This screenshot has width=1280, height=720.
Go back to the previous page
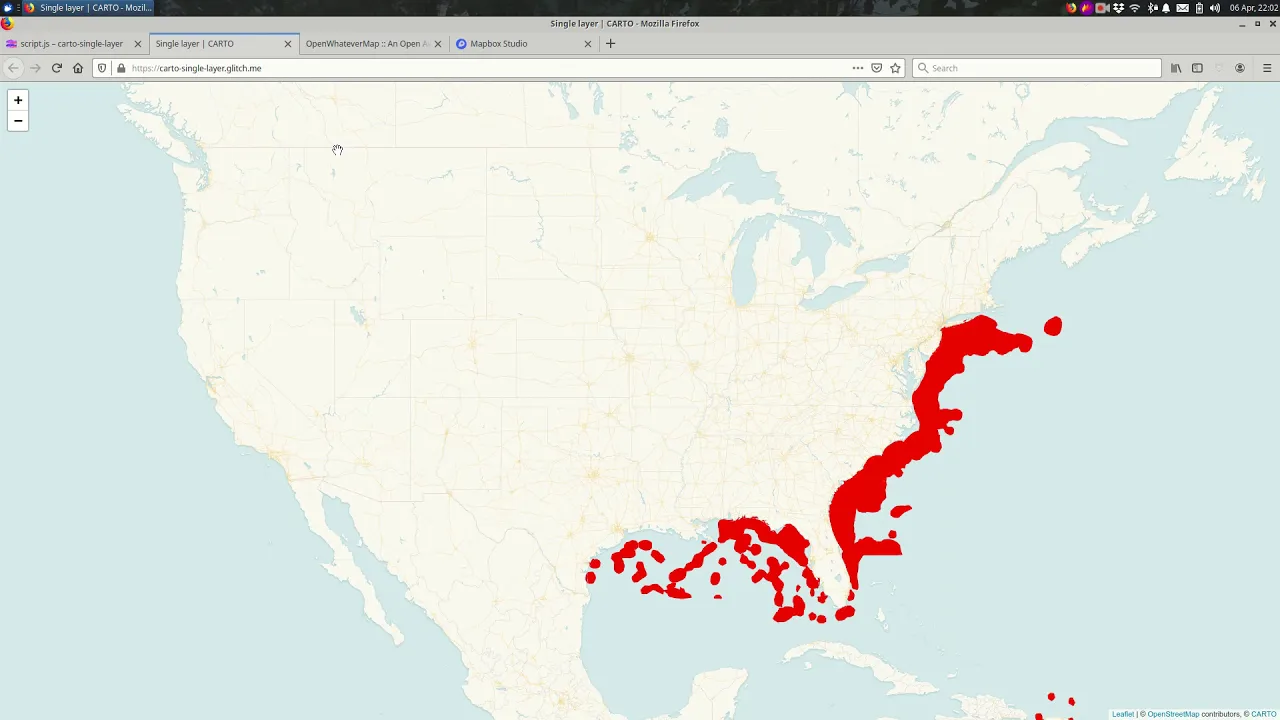13,68
